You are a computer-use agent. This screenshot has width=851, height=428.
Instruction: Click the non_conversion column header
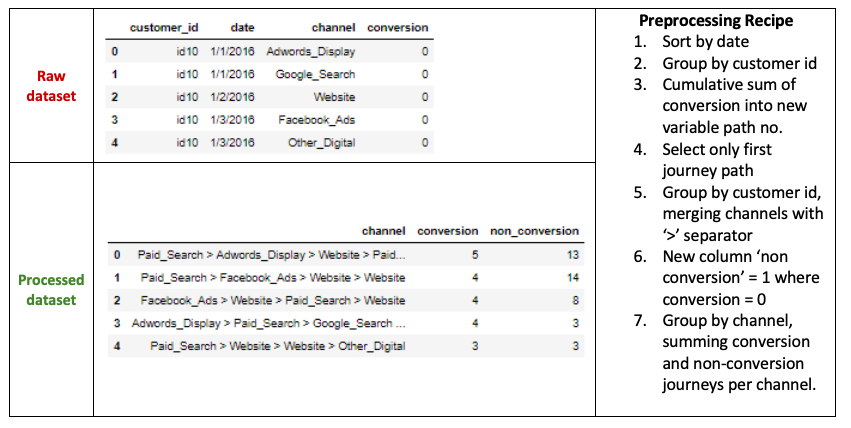(x=535, y=231)
